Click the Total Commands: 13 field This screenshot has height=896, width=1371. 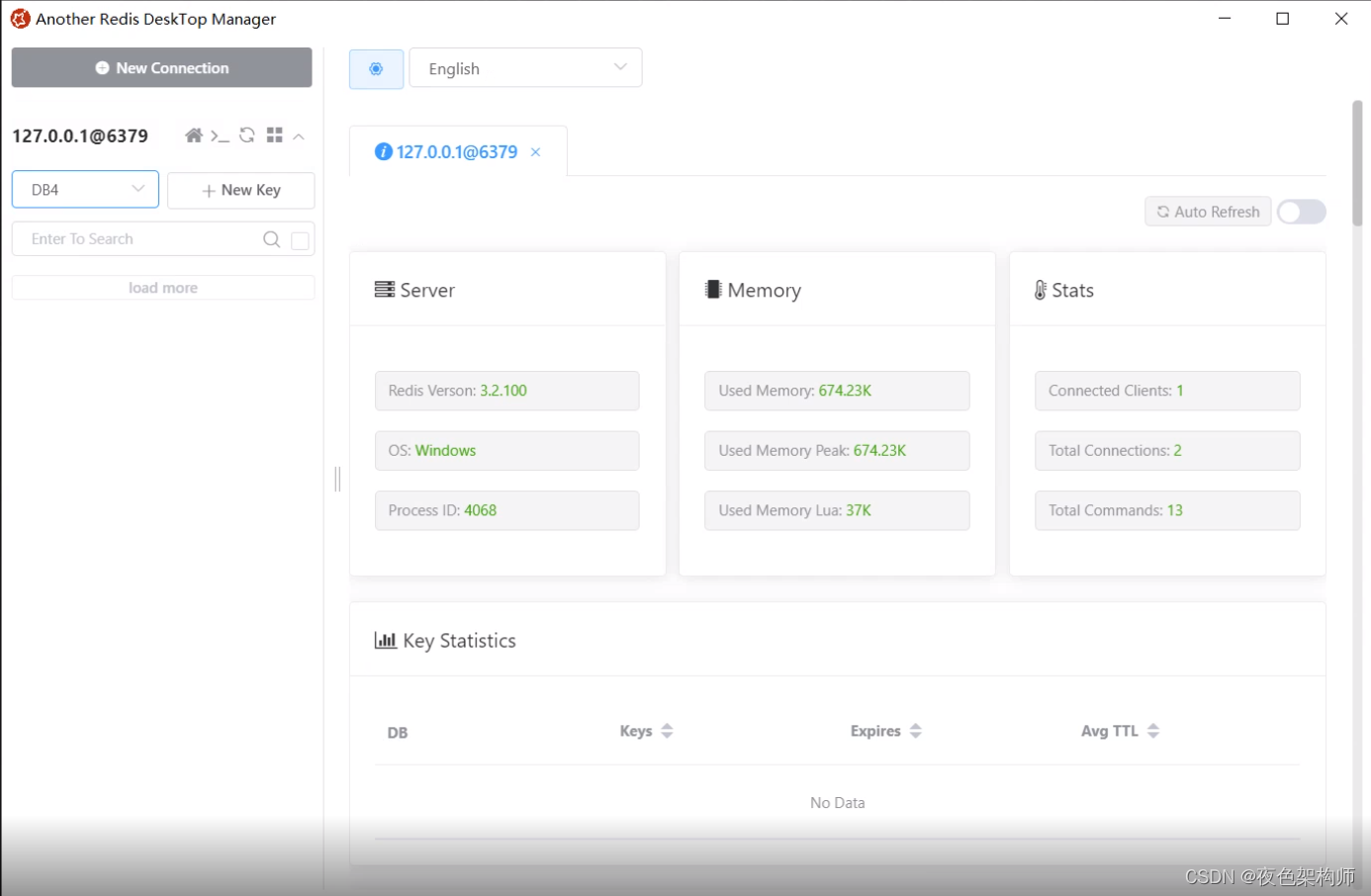pos(1167,510)
